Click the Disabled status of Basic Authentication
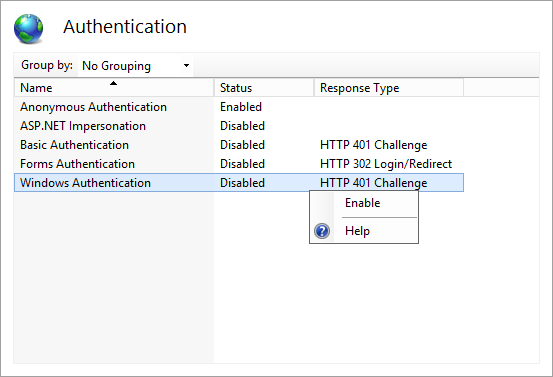The image size is (553, 377). click(242, 145)
